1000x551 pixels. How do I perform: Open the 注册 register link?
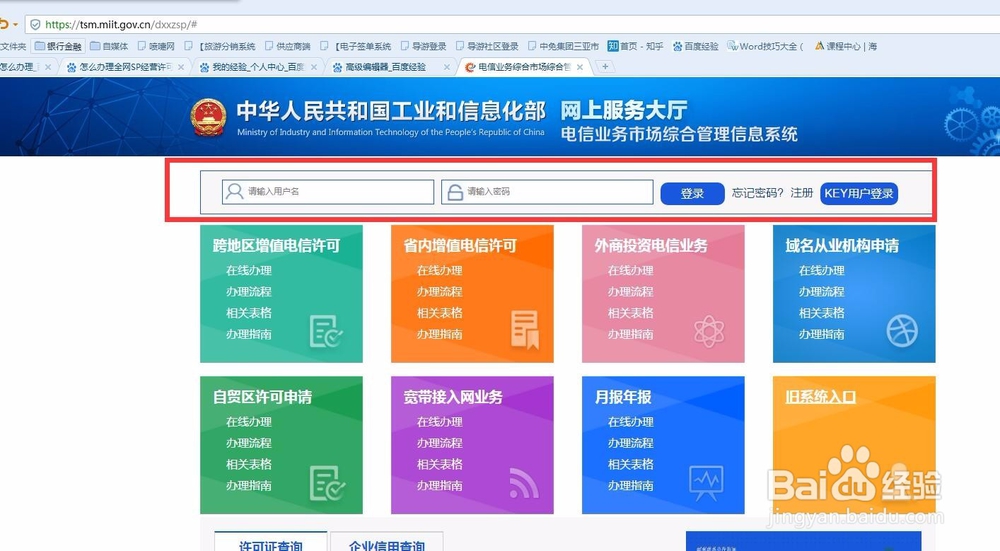pos(802,193)
